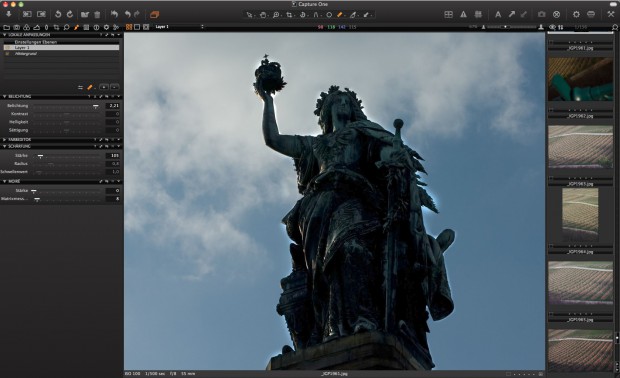Open the Metadata info tool tab
The image size is (620, 378).
click(96, 27)
